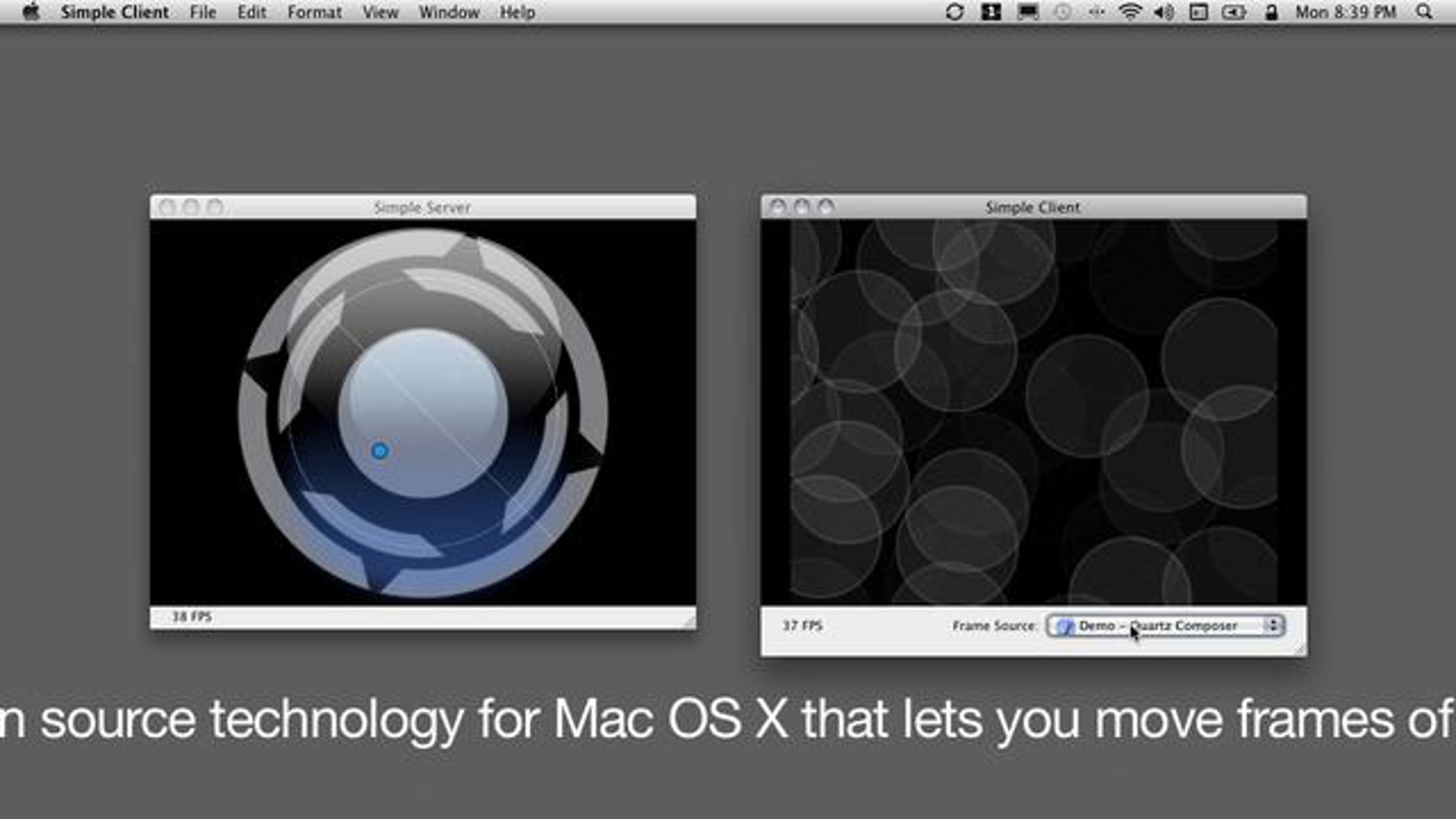The height and width of the screenshot is (819, 1456).
Task: Click the Frame Source label
Action: tap(994, 625)
